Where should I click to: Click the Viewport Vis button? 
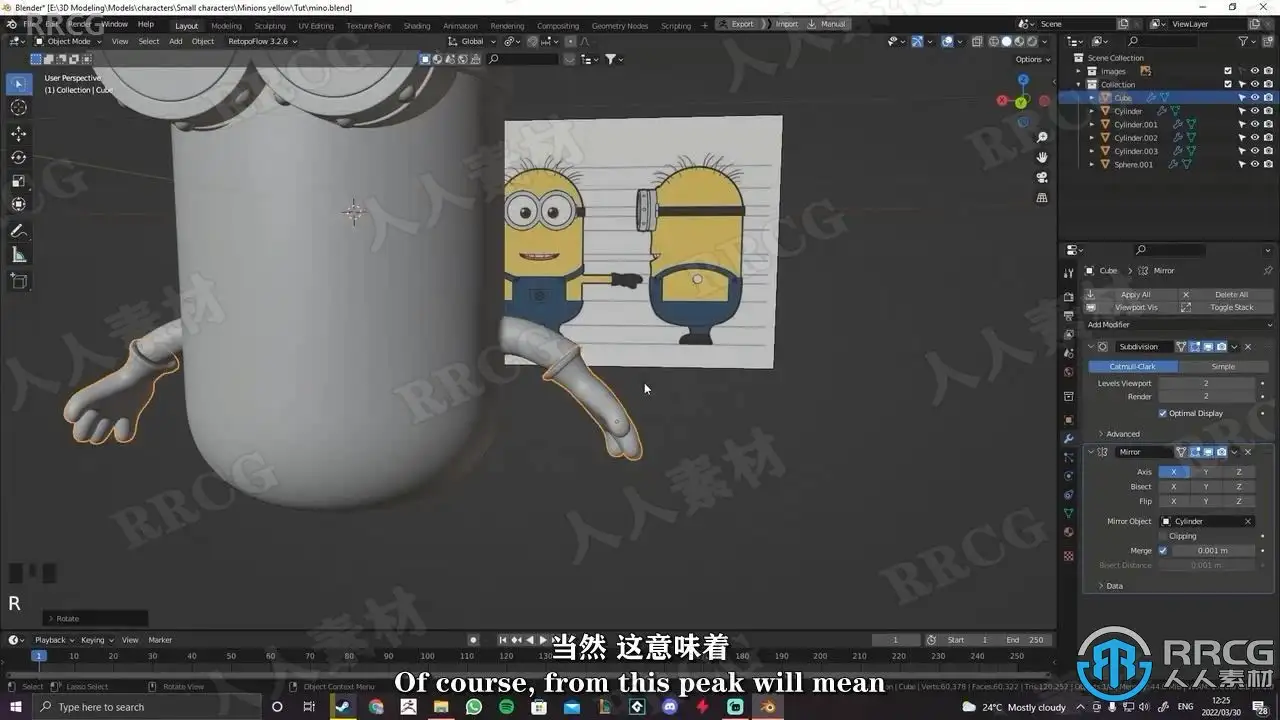tap(1131, 308)
